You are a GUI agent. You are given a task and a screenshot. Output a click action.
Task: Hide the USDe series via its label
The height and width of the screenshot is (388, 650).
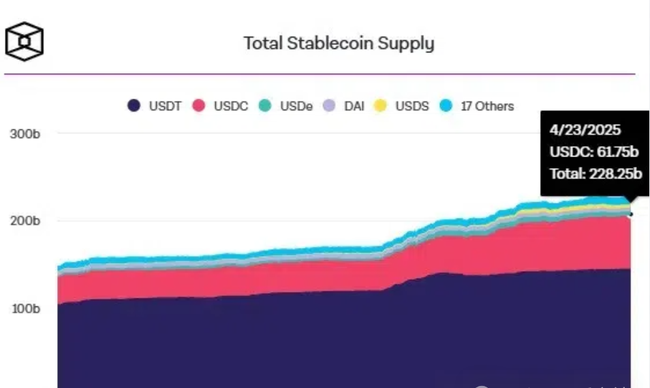pos(296,106)
